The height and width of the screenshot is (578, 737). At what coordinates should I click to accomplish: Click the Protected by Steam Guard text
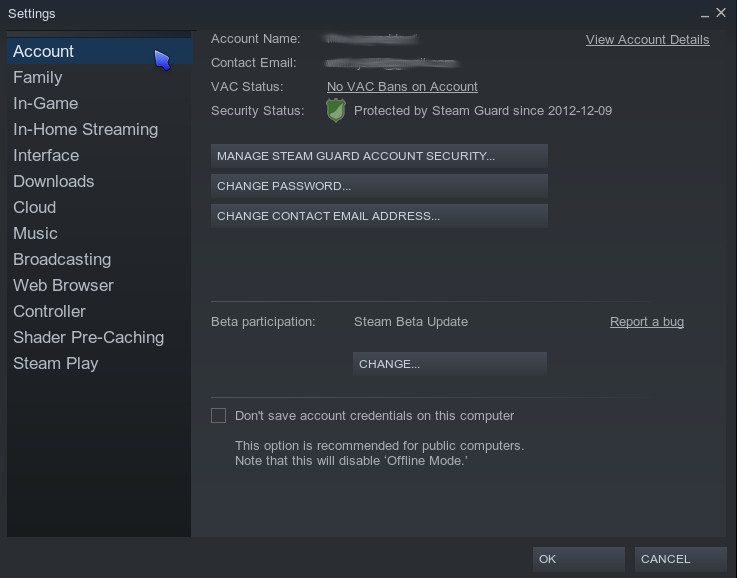point(483,111)
